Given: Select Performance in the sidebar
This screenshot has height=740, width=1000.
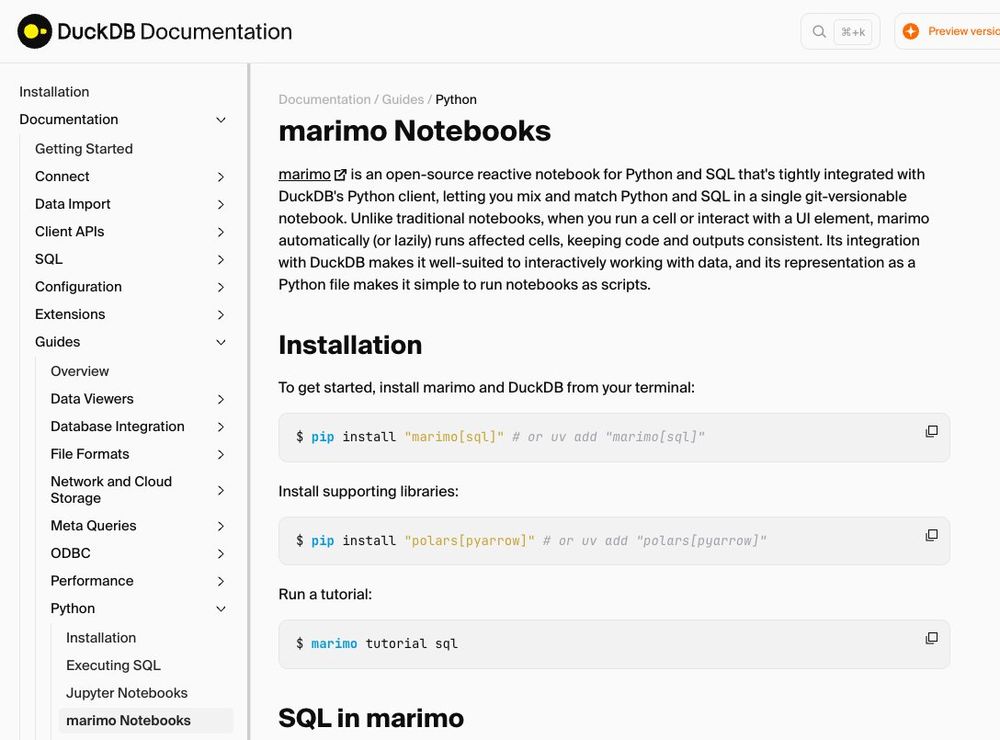Looking at the screenshot, I should (92, 581).
